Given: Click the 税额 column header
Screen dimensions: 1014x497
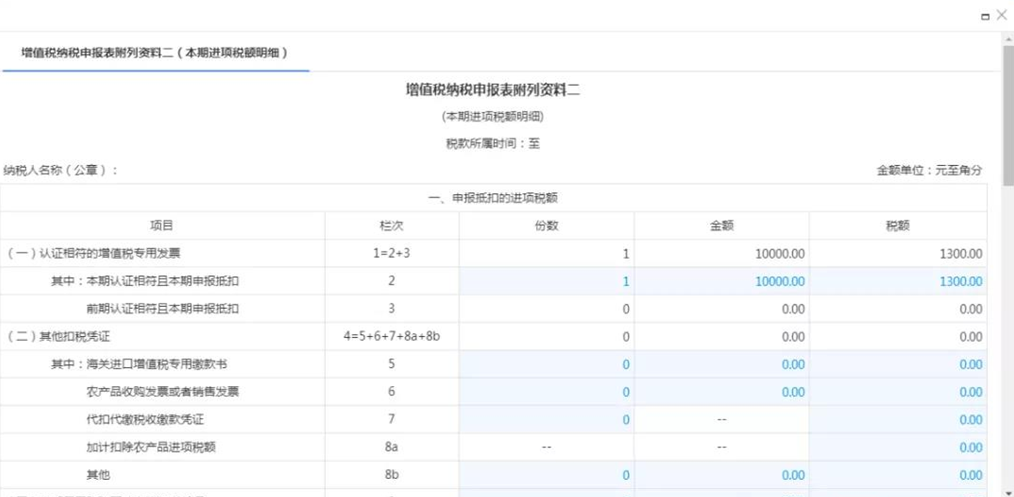Looking at the screenshot, I should pos(898,226).
